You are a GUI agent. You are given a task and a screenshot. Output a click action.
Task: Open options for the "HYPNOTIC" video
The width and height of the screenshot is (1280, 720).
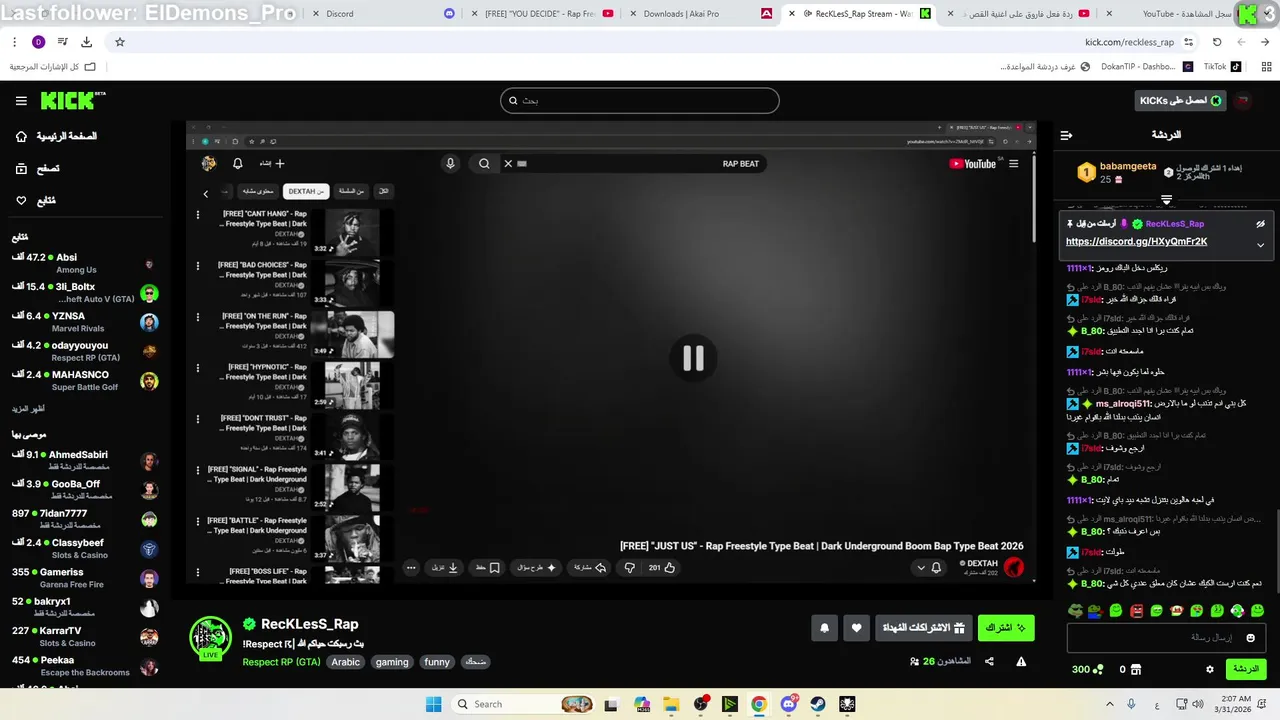point(198,368)
